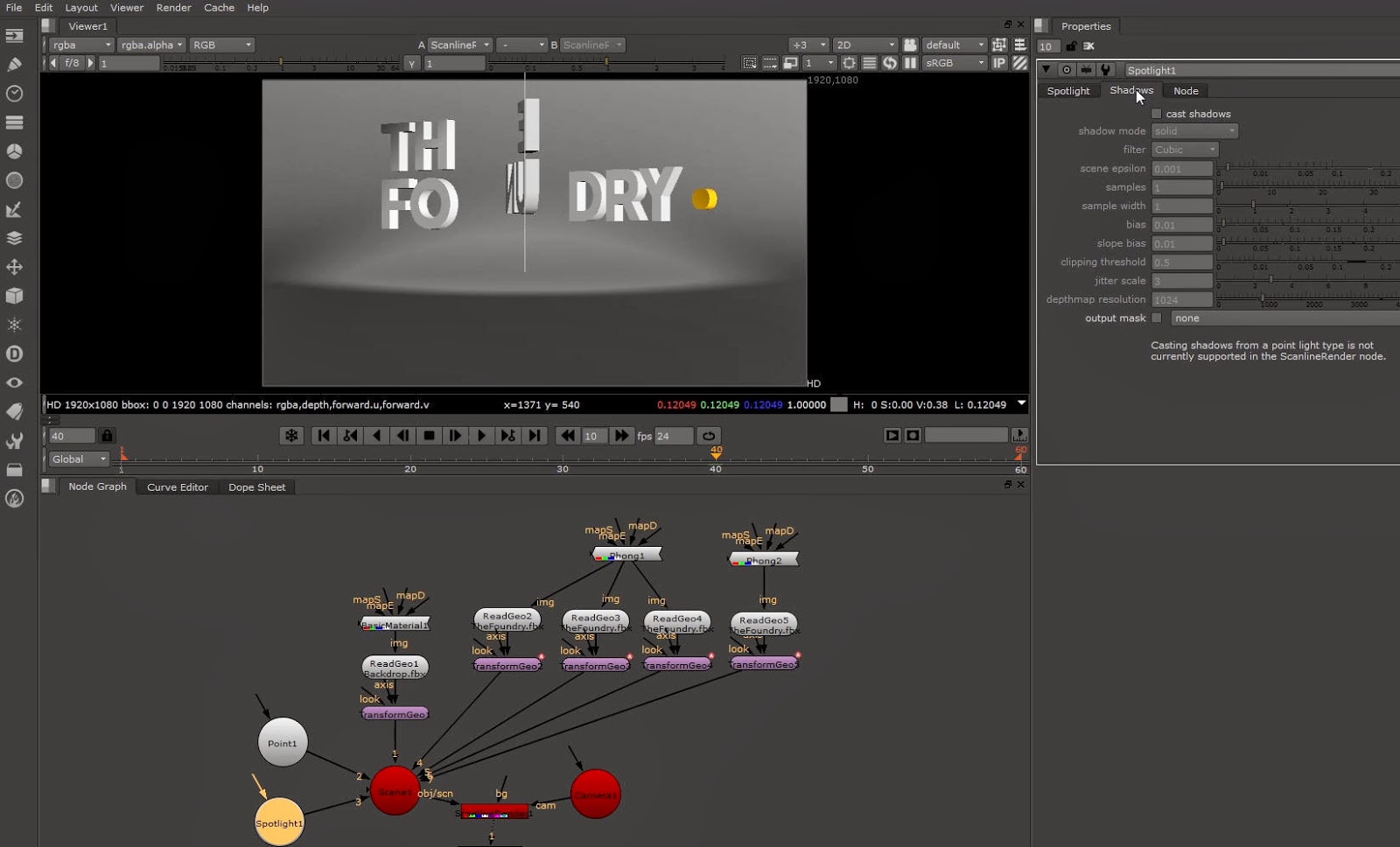1400x847 pixels.
Task: Click the viewer refresh arrows icon
Action: click(890, 63)
